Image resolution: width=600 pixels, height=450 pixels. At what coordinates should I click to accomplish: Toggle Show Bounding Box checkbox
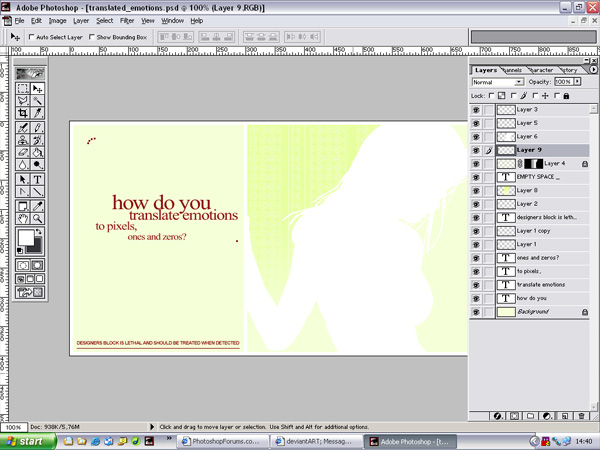tap(92, 37)
